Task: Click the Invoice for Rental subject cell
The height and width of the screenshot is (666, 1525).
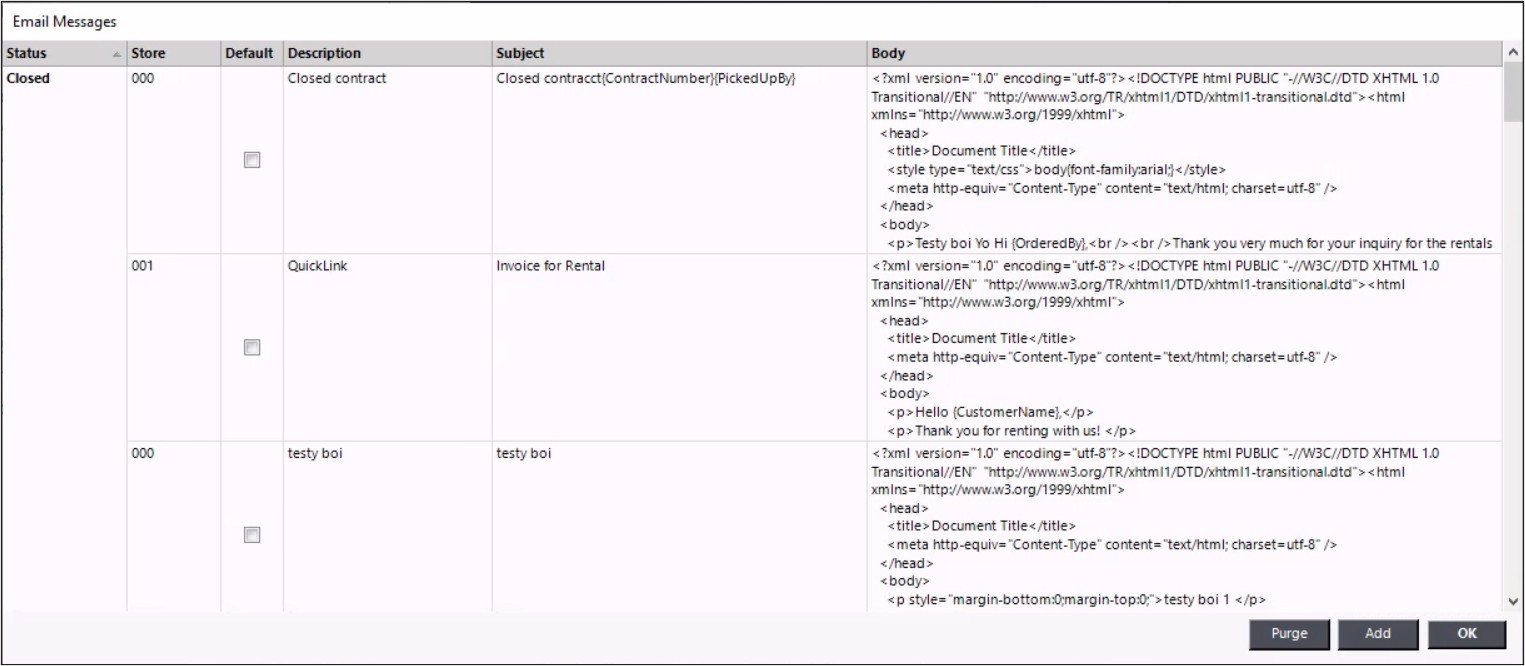Action: 550,266
